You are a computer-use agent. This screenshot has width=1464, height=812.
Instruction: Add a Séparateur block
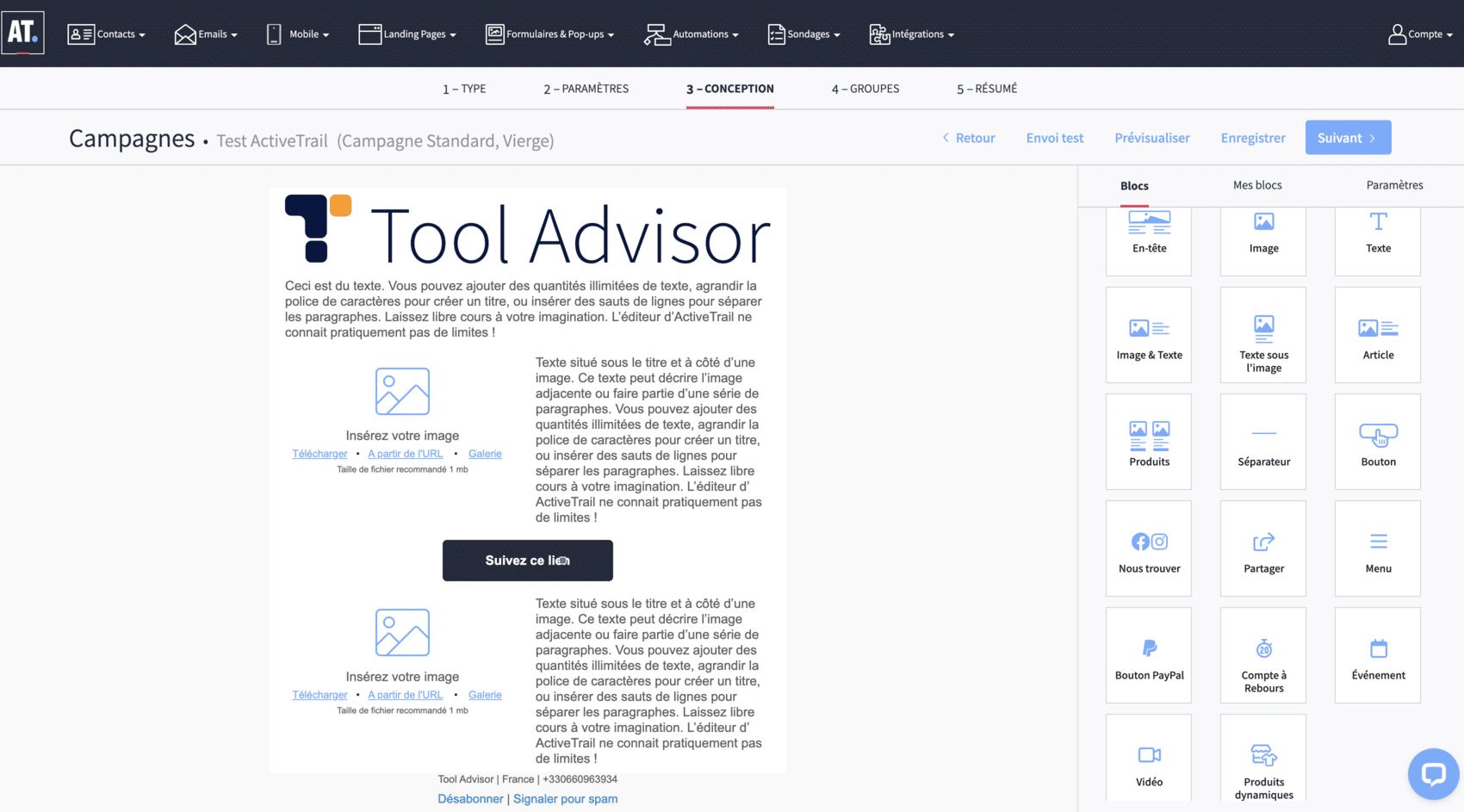pos(1263,442)
